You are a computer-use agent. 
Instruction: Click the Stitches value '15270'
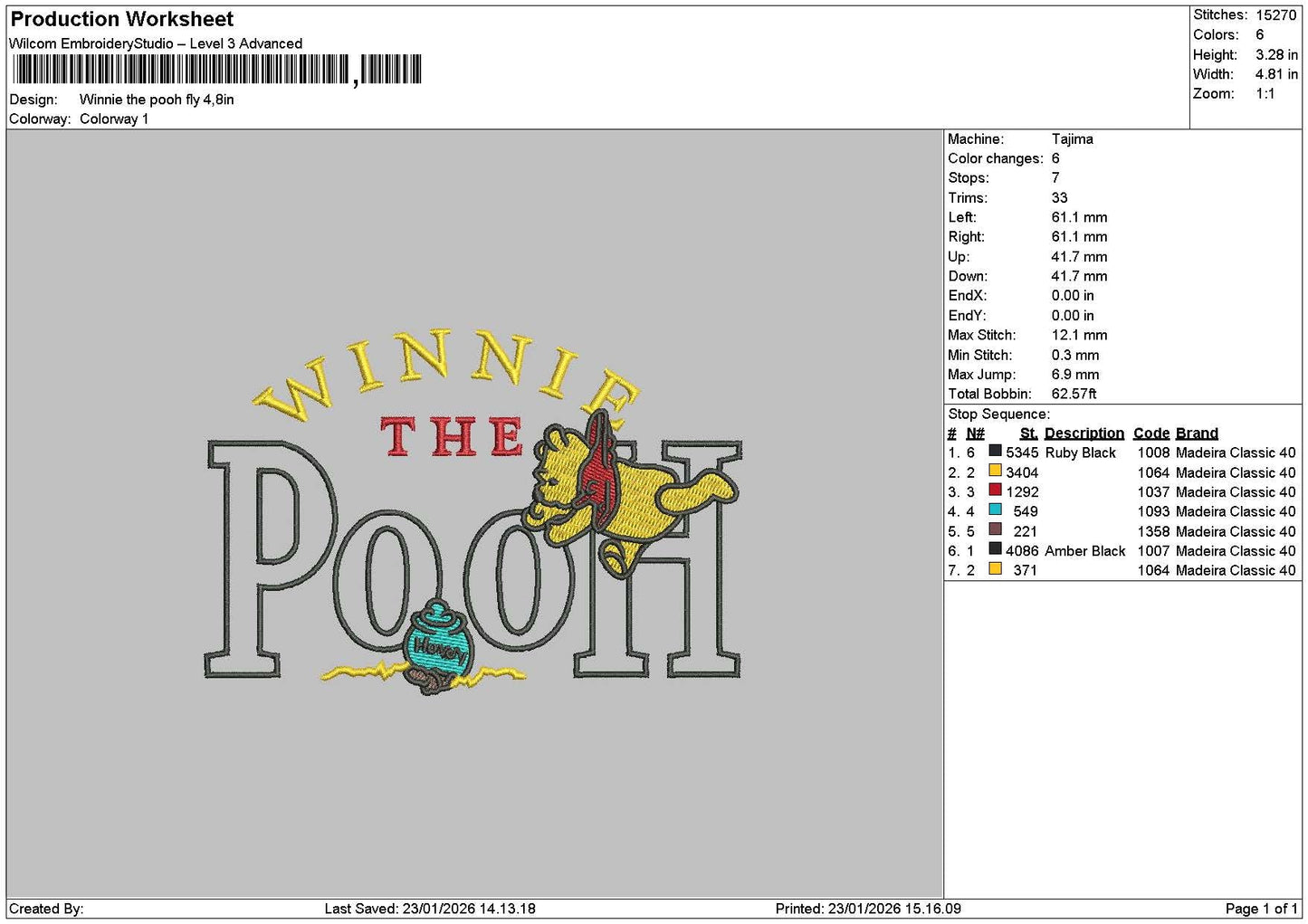pyautogui.click(x=1276, y=15)
